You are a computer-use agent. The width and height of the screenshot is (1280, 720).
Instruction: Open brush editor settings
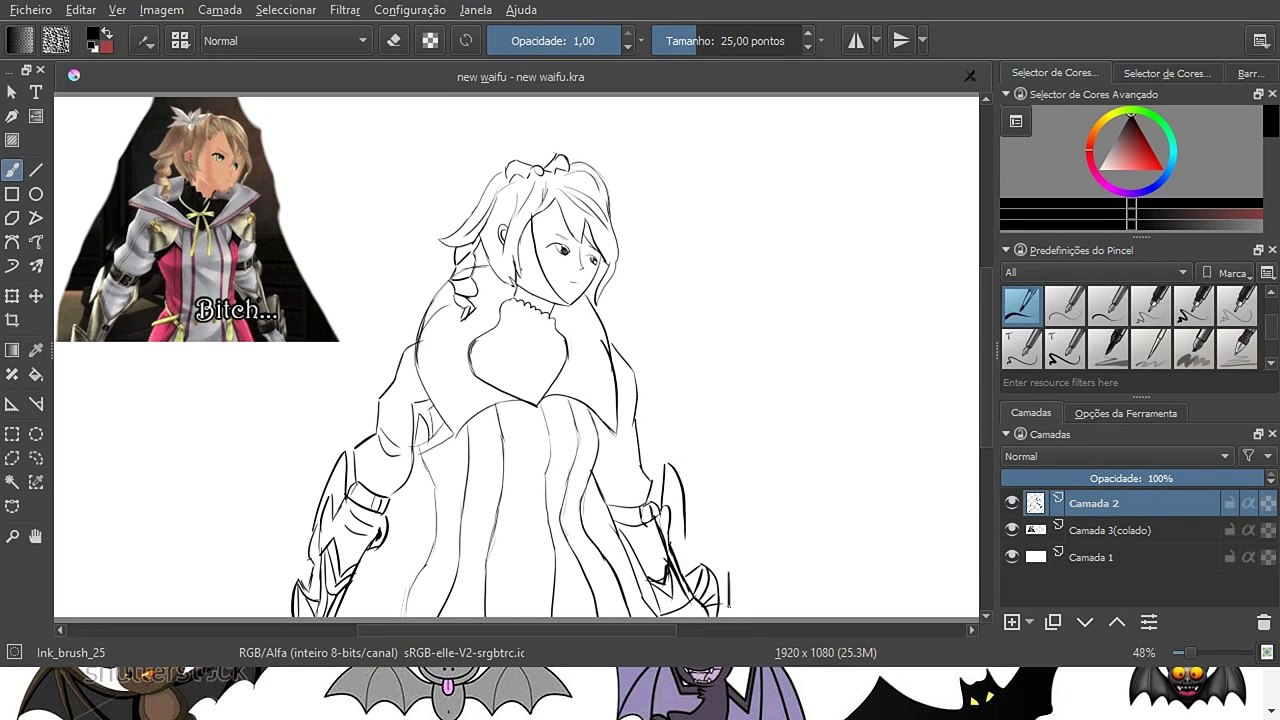pyautogui.click(x=147, y=41)
